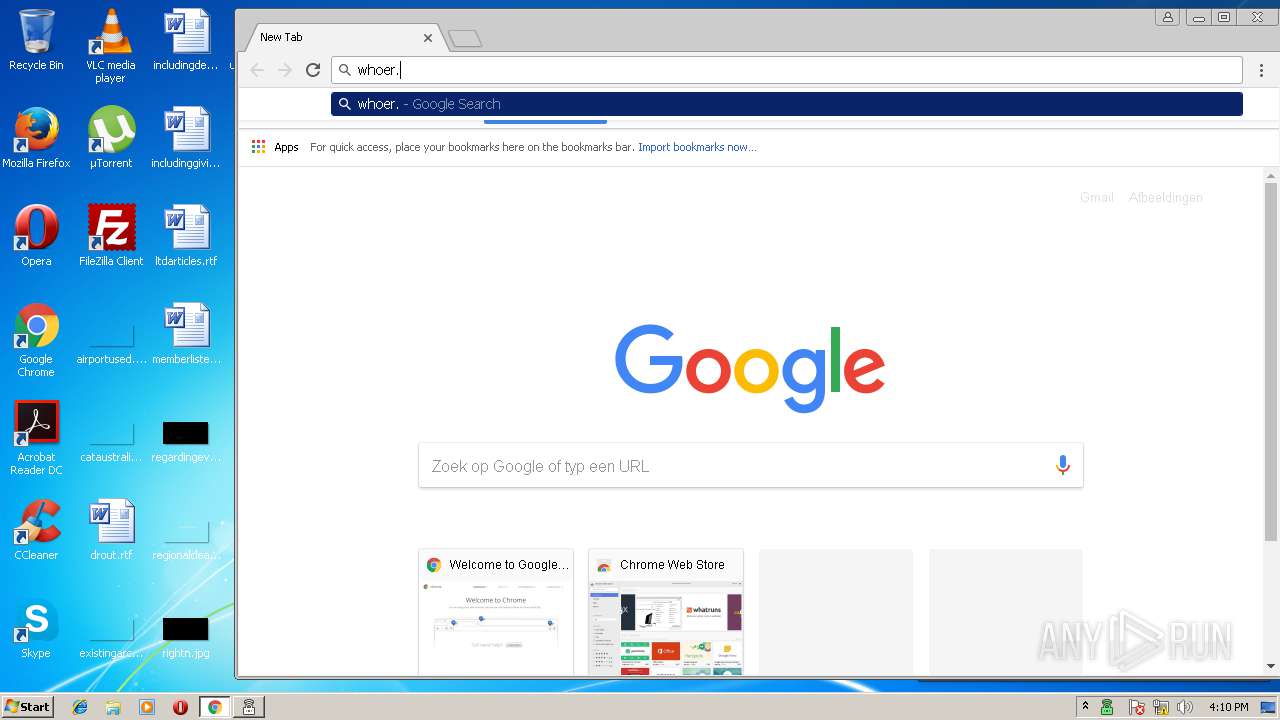Open Internet Explorer from the taskbar
Image resolution: width=1280 pixels, height=720 pixels.
pyautogui.click(x=80, y=707)
